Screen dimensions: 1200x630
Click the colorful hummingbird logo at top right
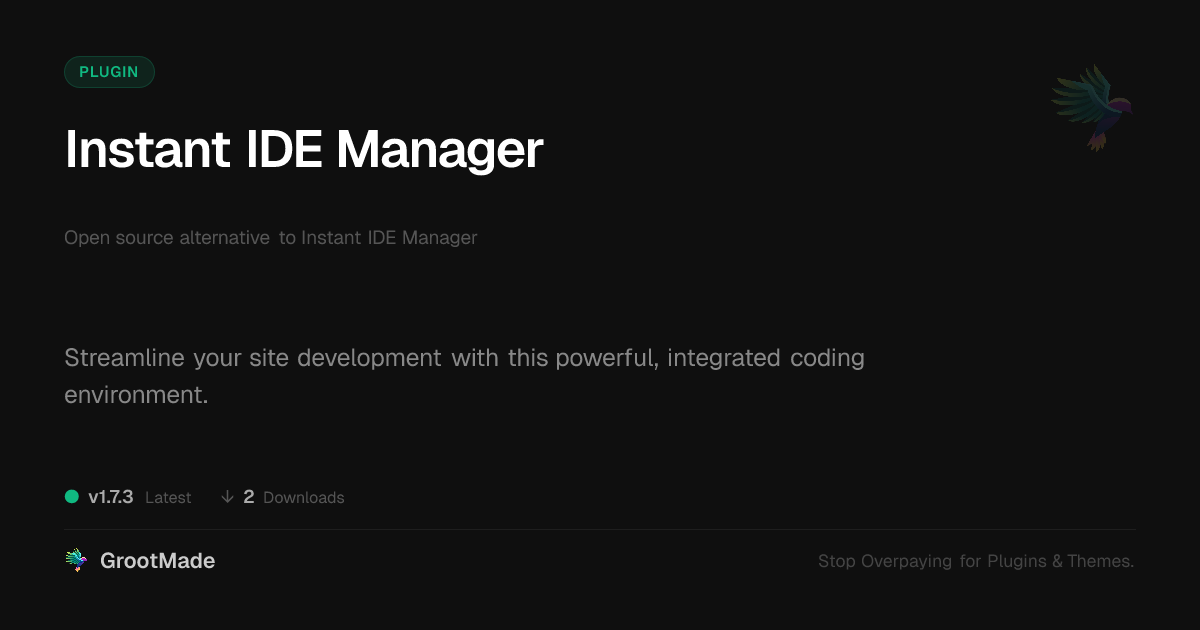(x=1092, y=106)
